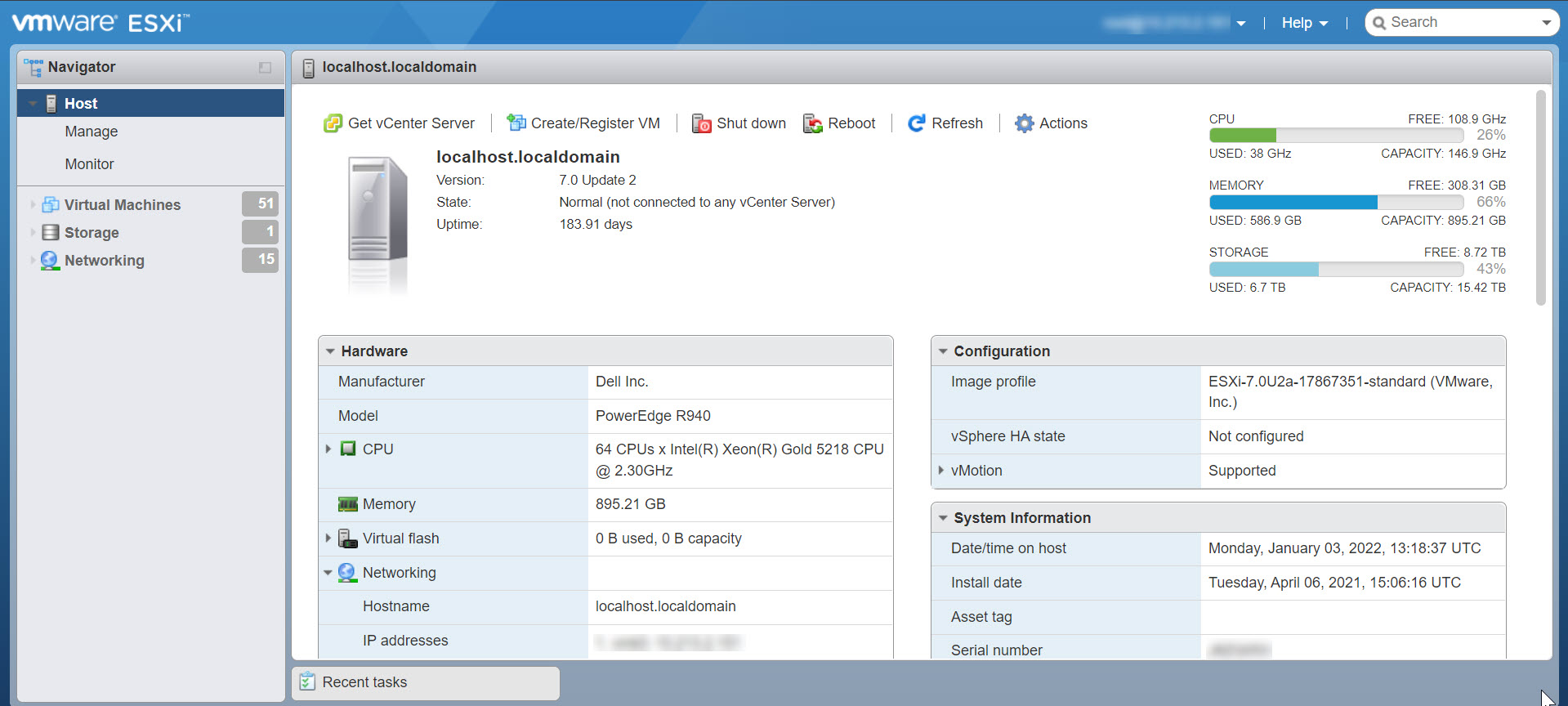1568x706 pixels.
Task: Click the Refresh arrow icon
Action: (917, 123)
